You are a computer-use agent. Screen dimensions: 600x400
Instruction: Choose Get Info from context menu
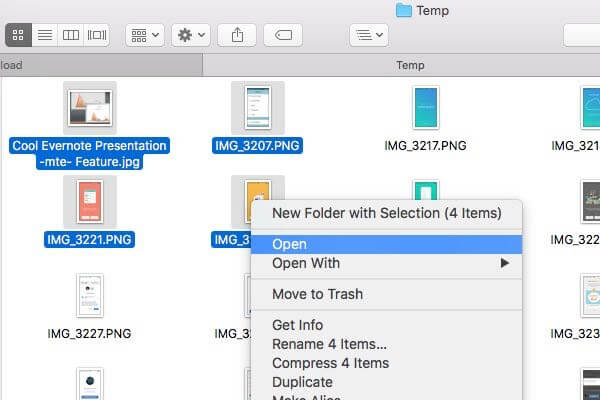point(386,325)
